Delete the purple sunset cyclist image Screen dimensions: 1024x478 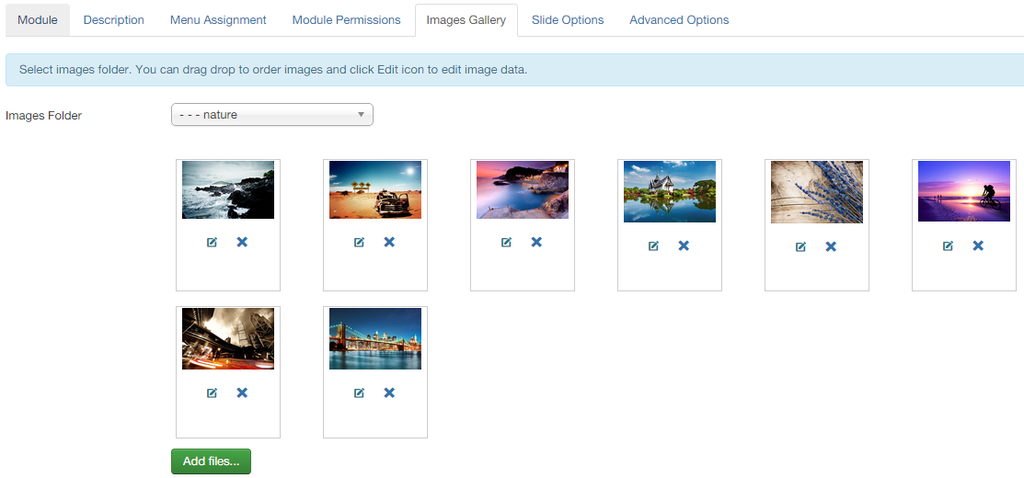978,246
